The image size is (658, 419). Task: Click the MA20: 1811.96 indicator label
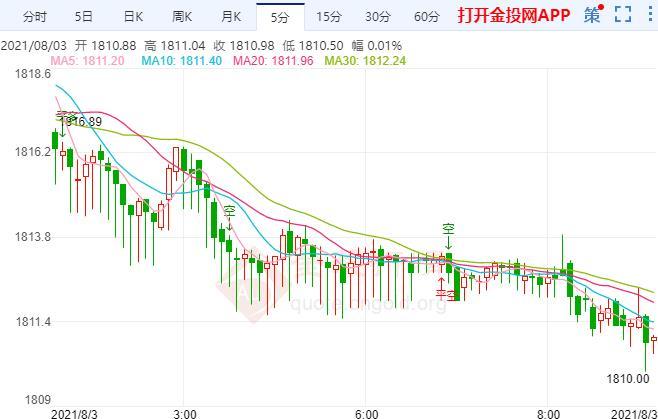(273, 61)
